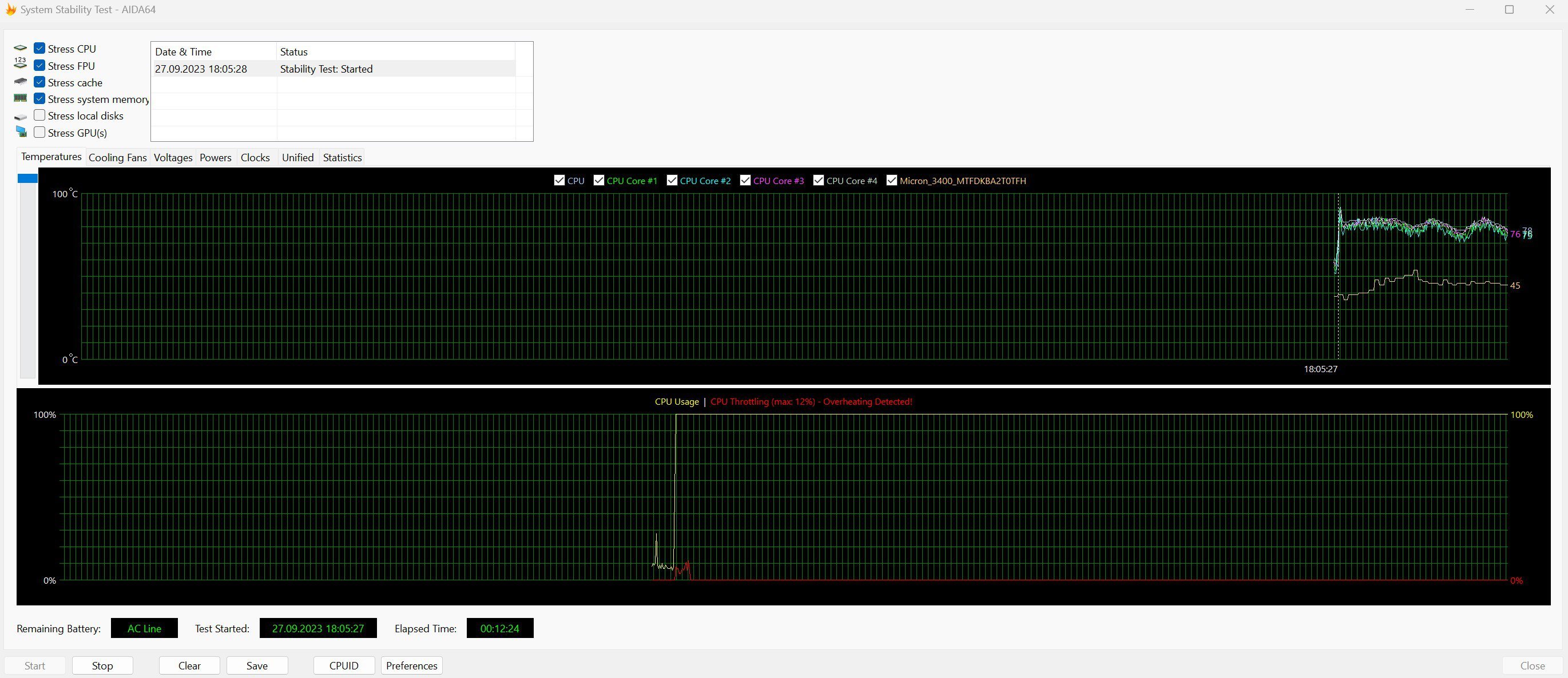Switch to the Cooling Fans tab

coord(117,157)
